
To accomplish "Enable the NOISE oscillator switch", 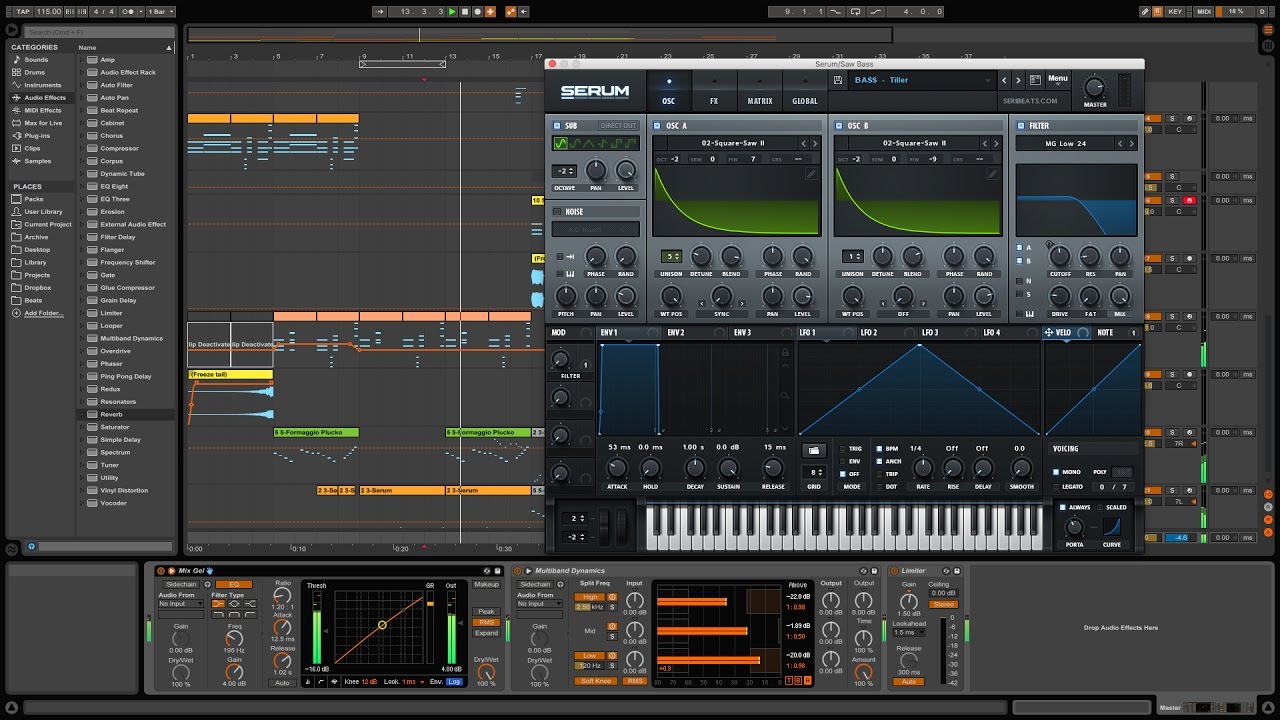I will [557, 212].
